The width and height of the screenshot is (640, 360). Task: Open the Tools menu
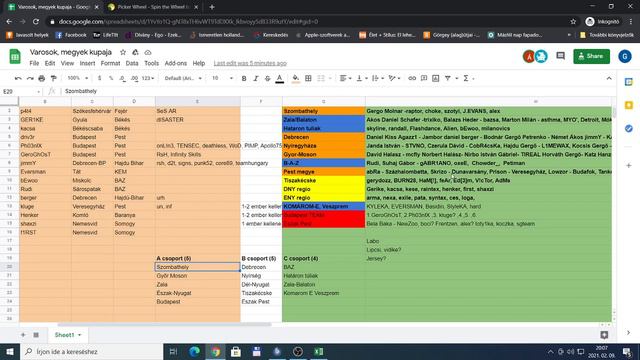click(151, 63)
